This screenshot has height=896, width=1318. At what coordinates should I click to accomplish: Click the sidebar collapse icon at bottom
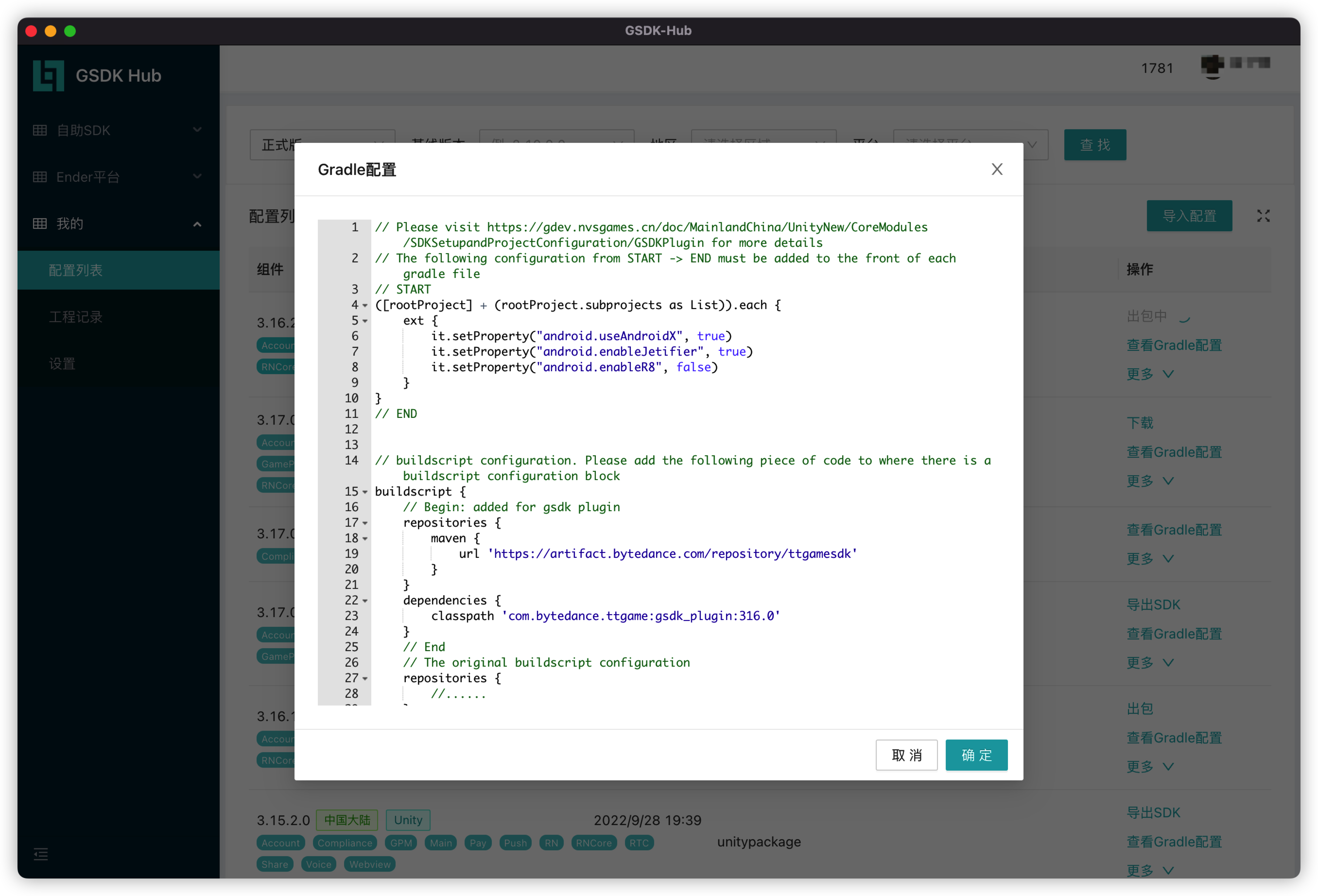pyautogui.click(x=41, y=853)
